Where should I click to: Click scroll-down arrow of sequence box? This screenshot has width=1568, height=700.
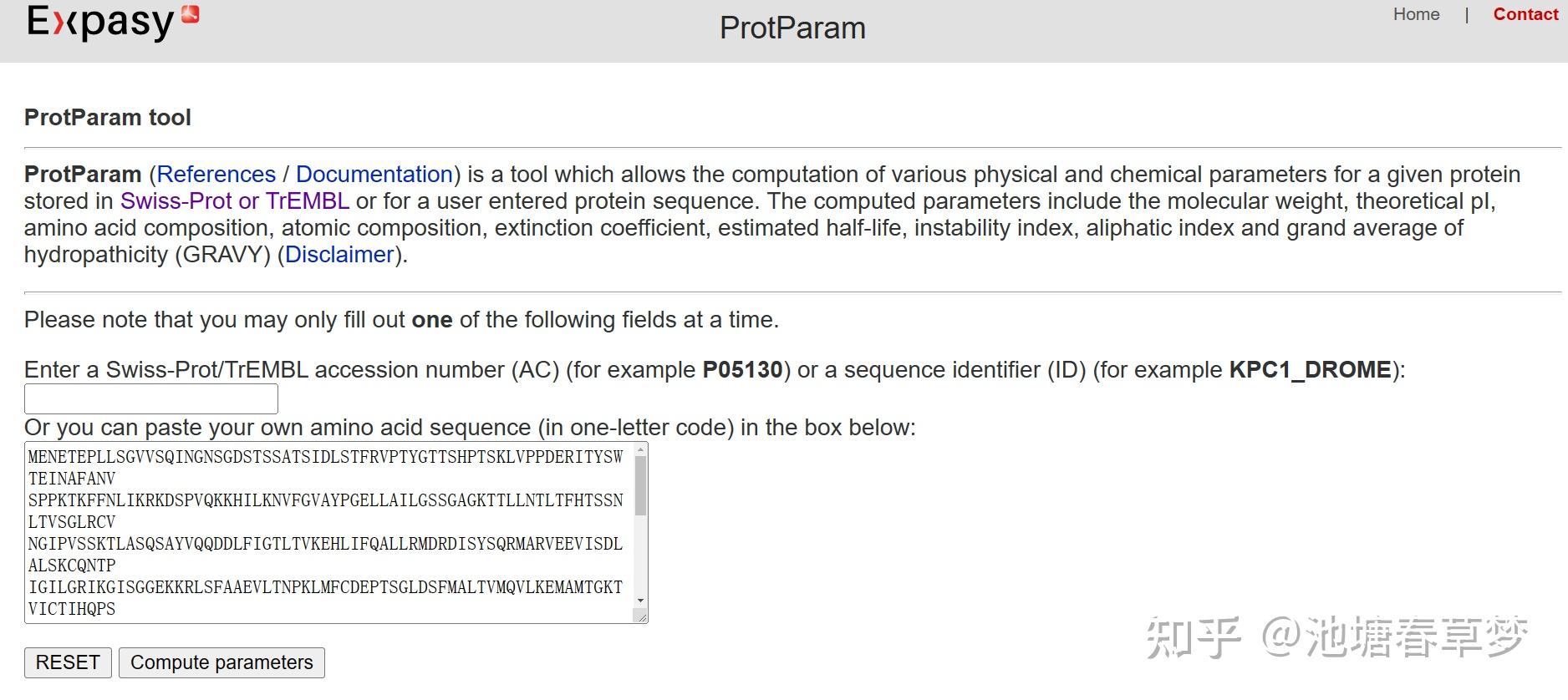(x=641, y=601)
